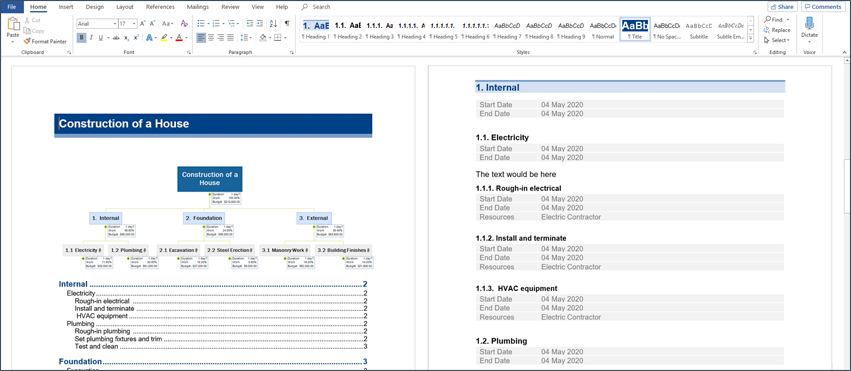Click the Text Effects A icon
Viewport: 851px width, 371px height.
click(x=150, y=37)
